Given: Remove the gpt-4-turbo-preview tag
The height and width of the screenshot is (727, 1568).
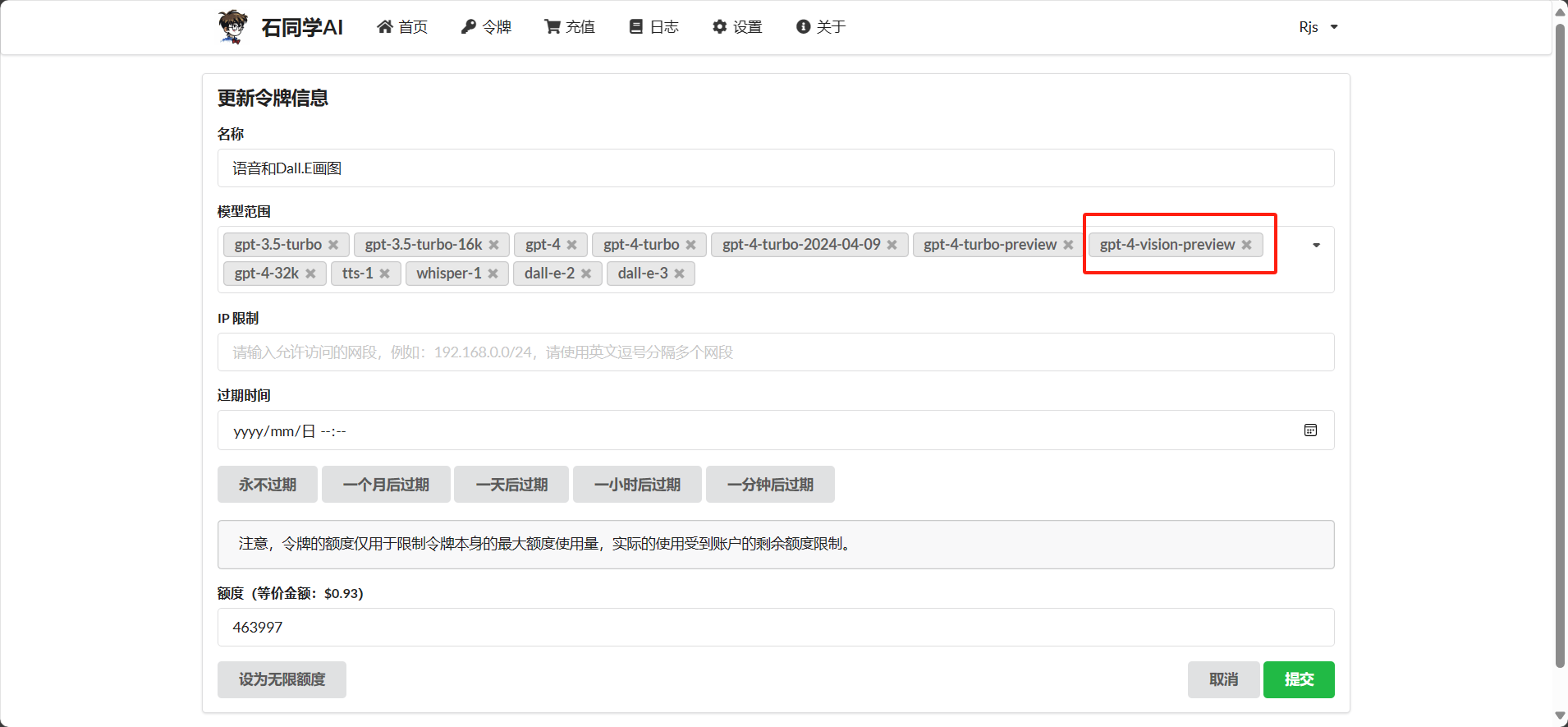Looking at the screenshot, I should point(1068,245).
